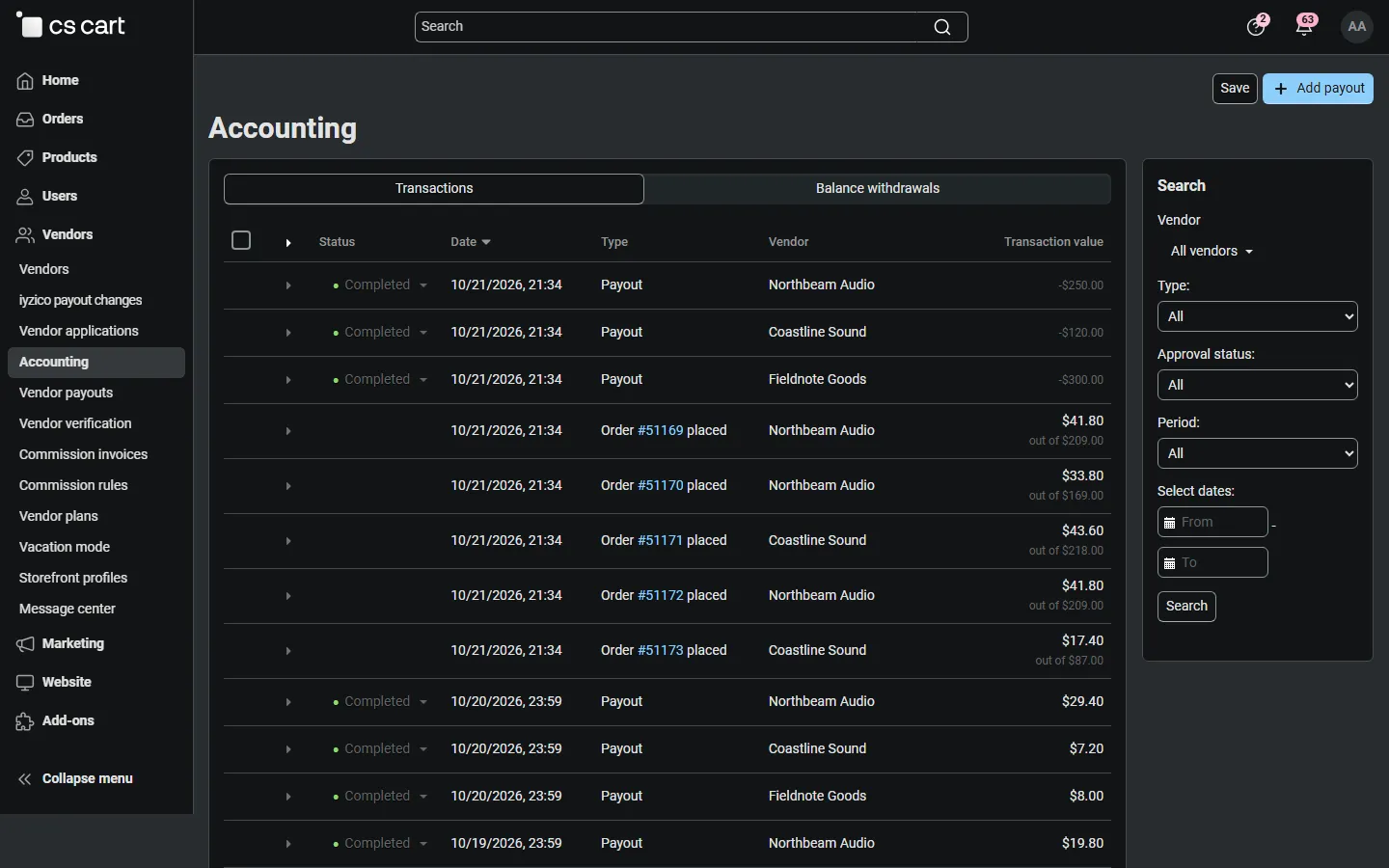Open the Type select box
The image size is (1389, 868).
(x=1258, y=316)
